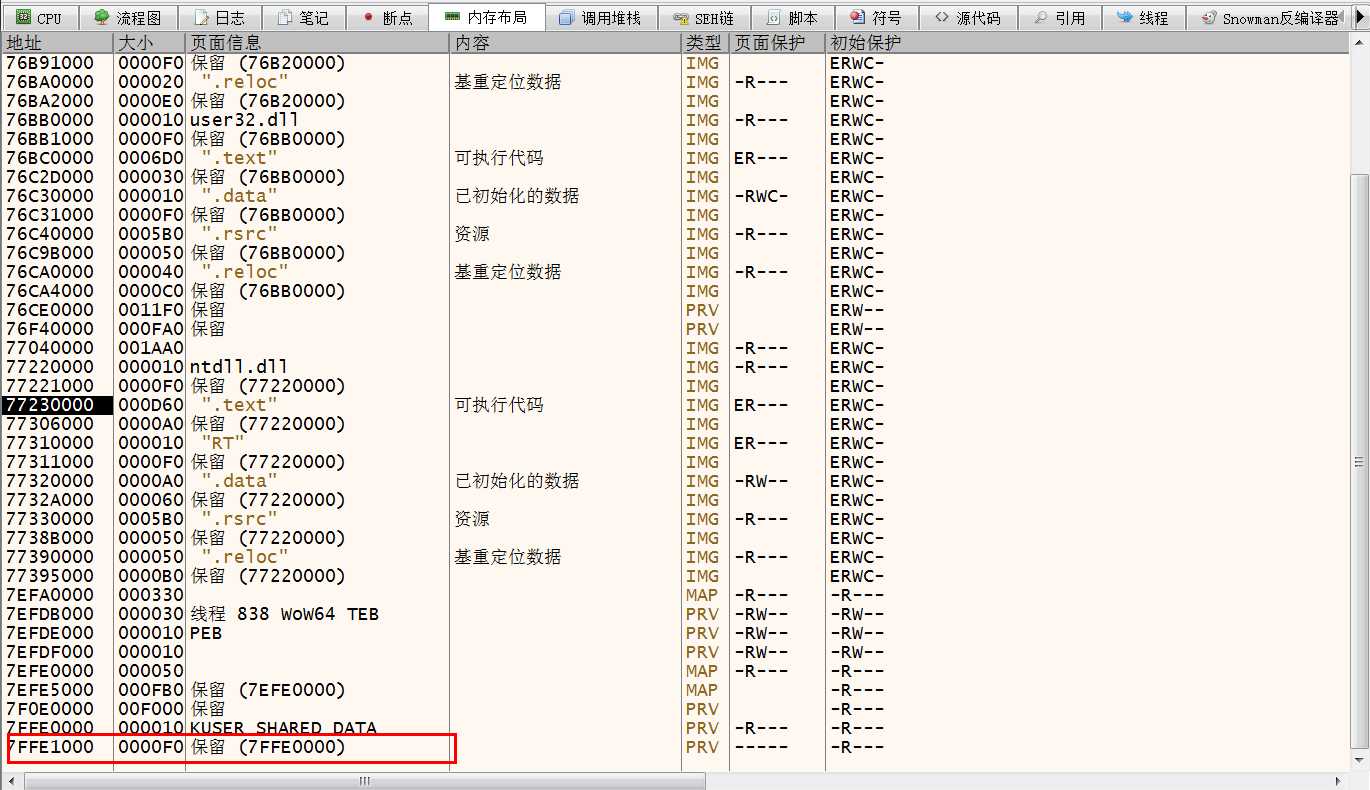The height and width of the screenshot is (790, 1370).
Task: Click size value 0006D0
Action: 150,158
